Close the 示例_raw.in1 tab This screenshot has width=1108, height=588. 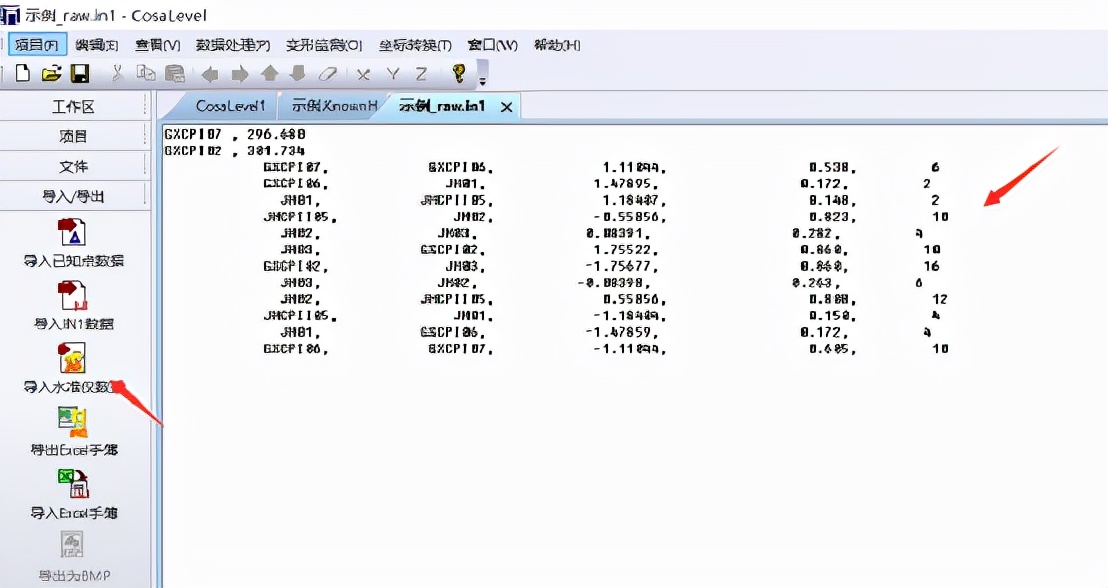click(506, 107)
